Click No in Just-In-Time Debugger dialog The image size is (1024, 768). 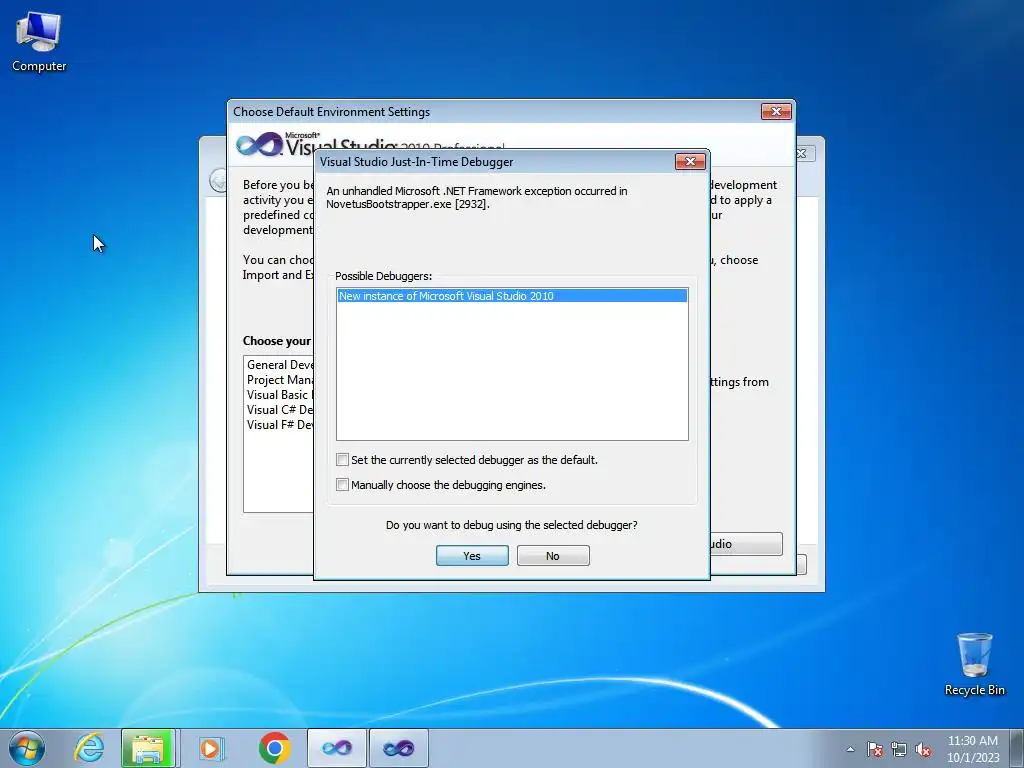pos(553,556)
